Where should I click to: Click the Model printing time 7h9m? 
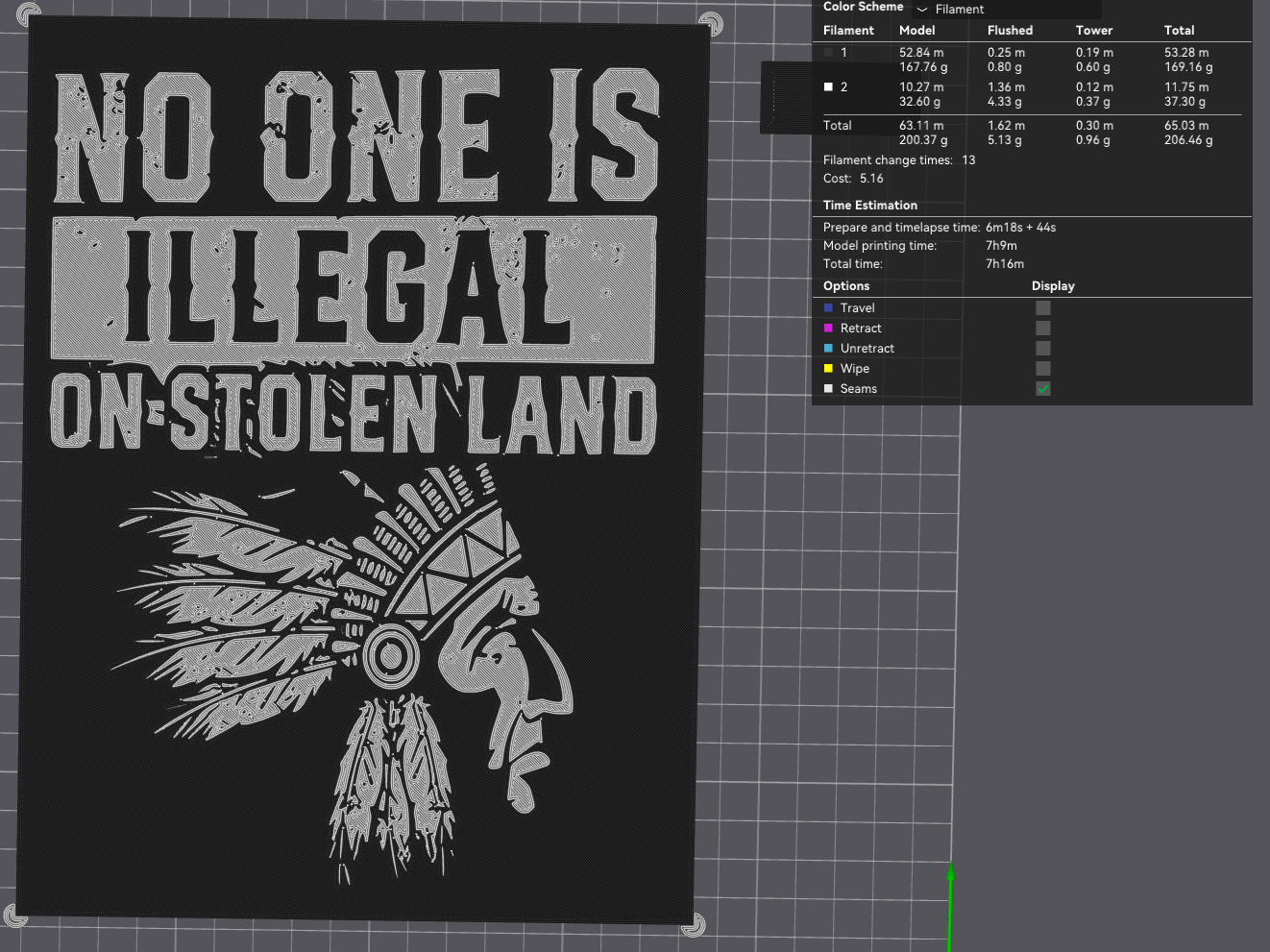tap(1001, 246)
